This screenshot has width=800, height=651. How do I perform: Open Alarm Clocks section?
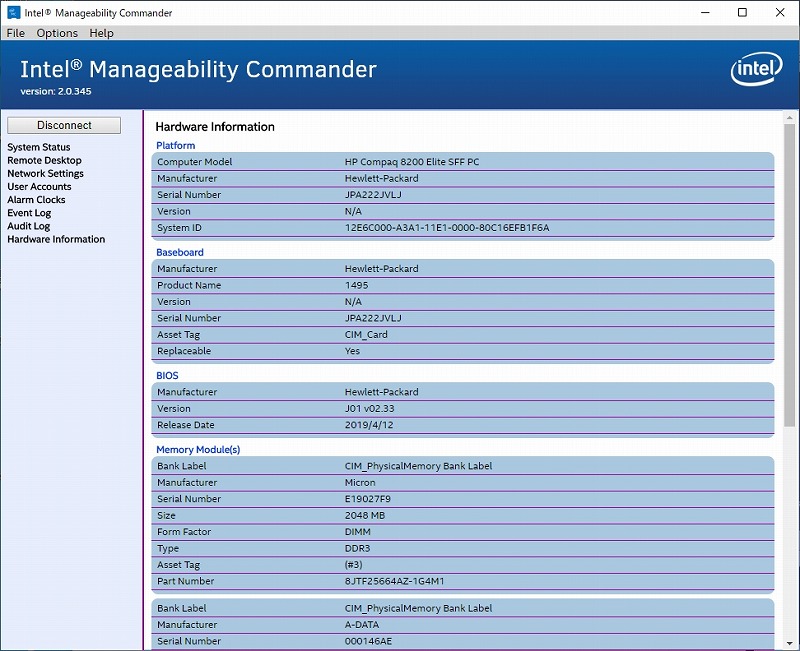click(36, 199)
